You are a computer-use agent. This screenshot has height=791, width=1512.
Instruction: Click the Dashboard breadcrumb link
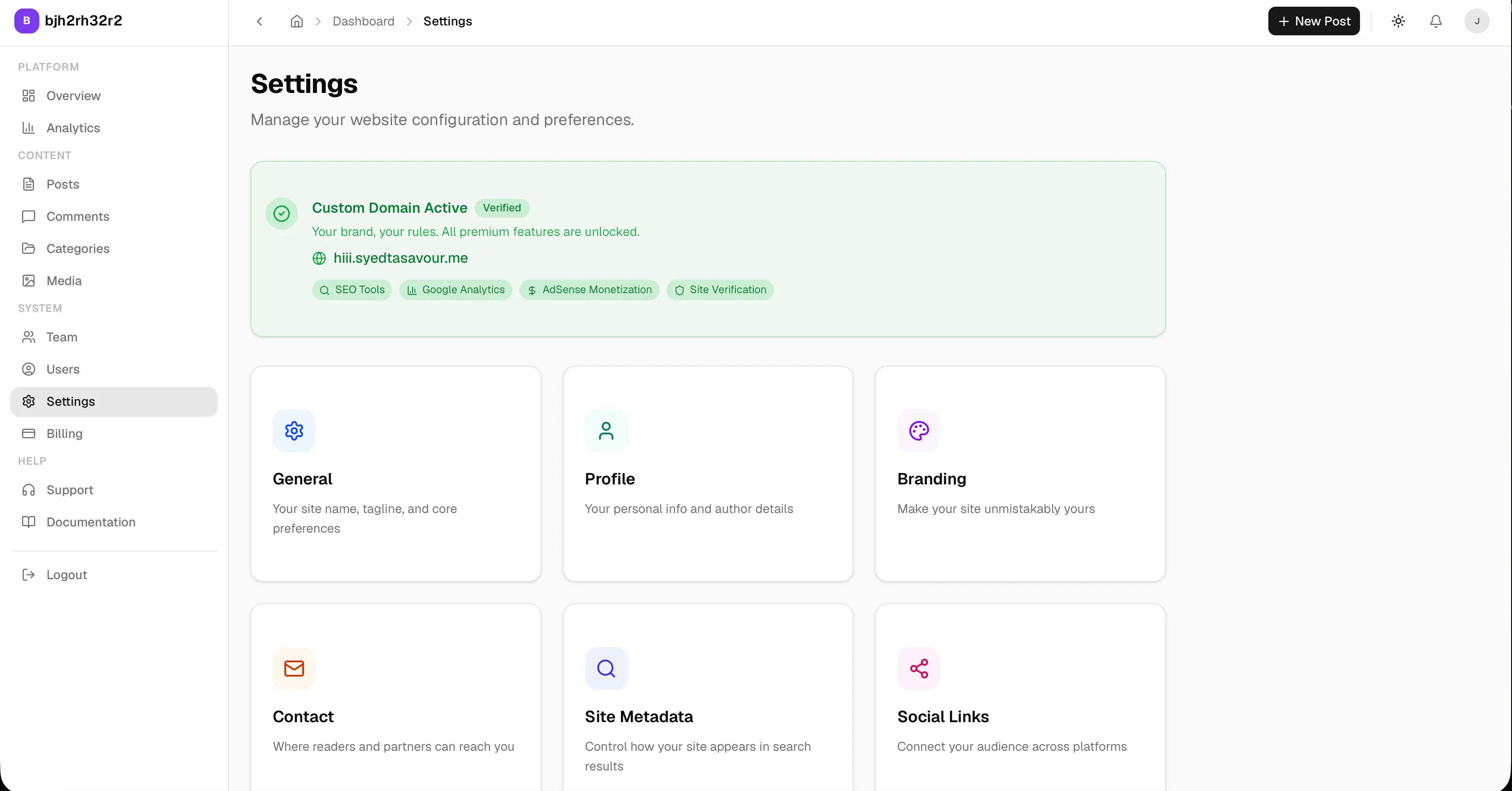click(x=363, y=21)
